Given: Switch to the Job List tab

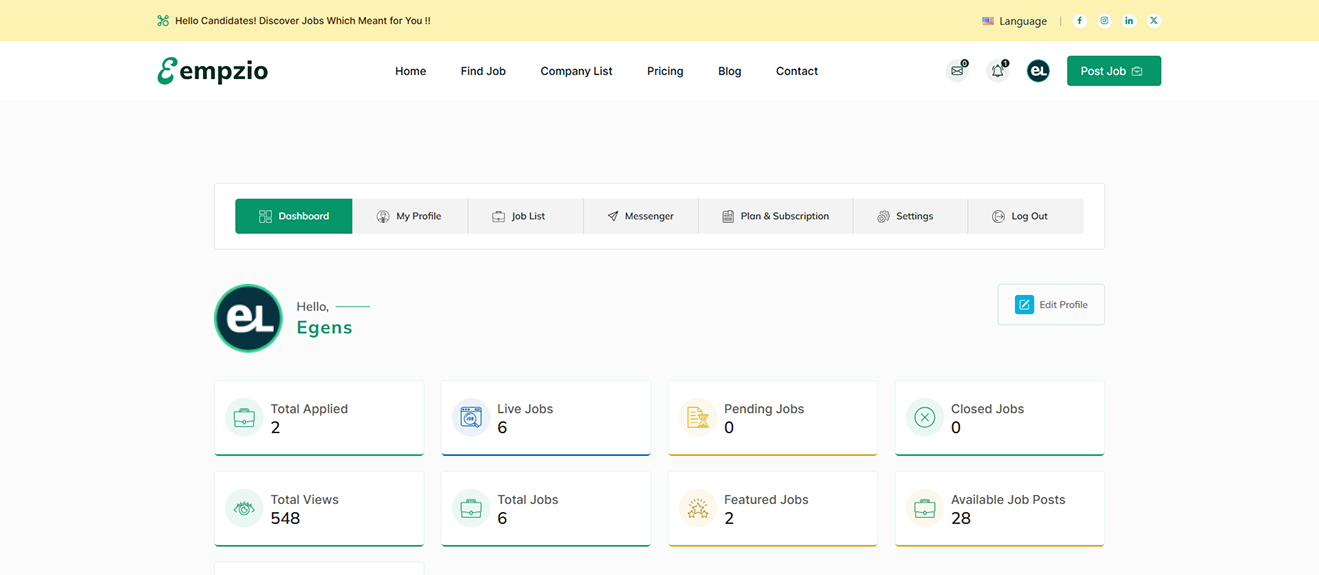Looking at the screenshot, I should (x=526, y=216).
